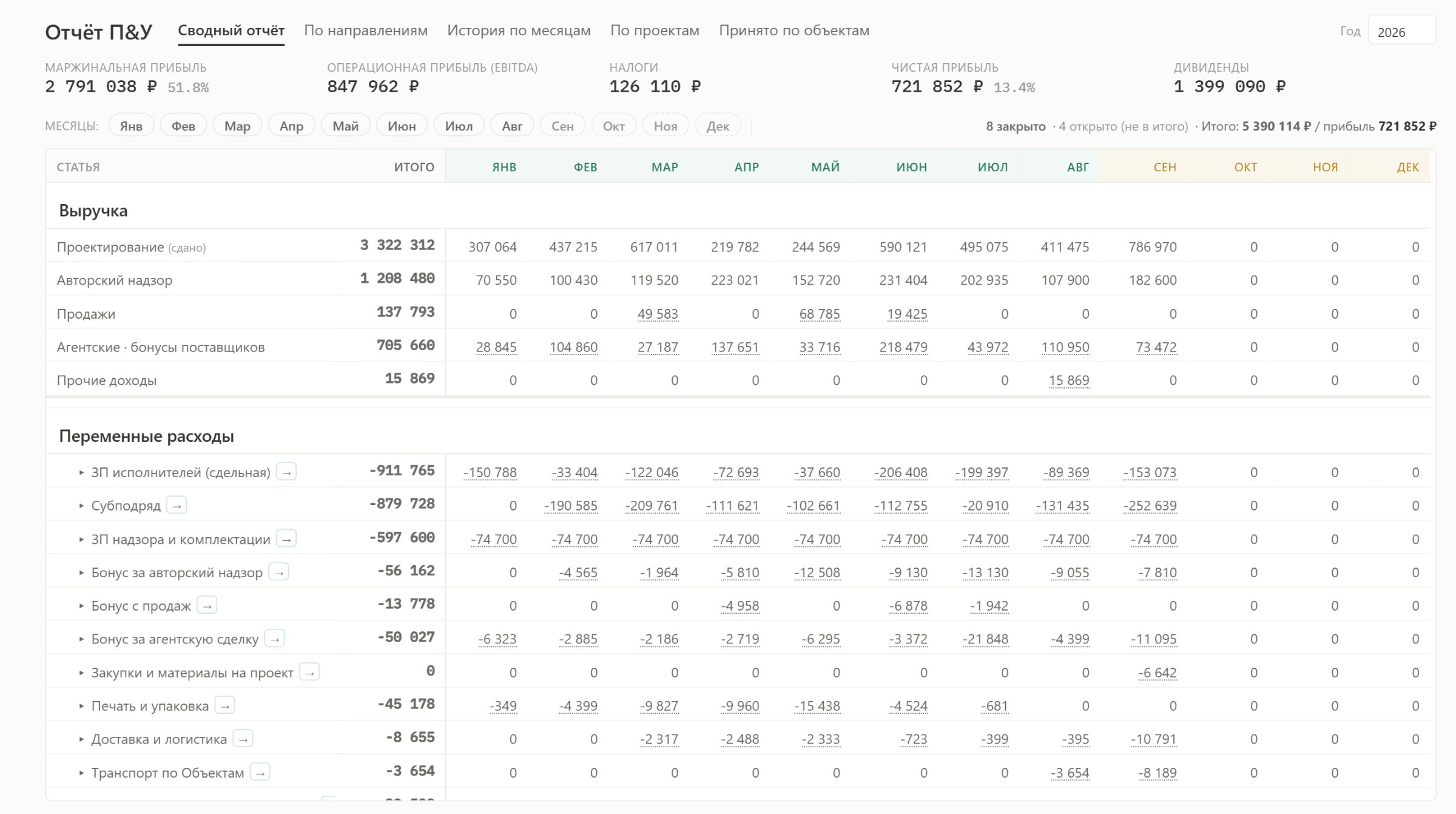Screen dimensions: 1456x814
Task: Click the СЕН column header
Action: [x=1165, y=167]
